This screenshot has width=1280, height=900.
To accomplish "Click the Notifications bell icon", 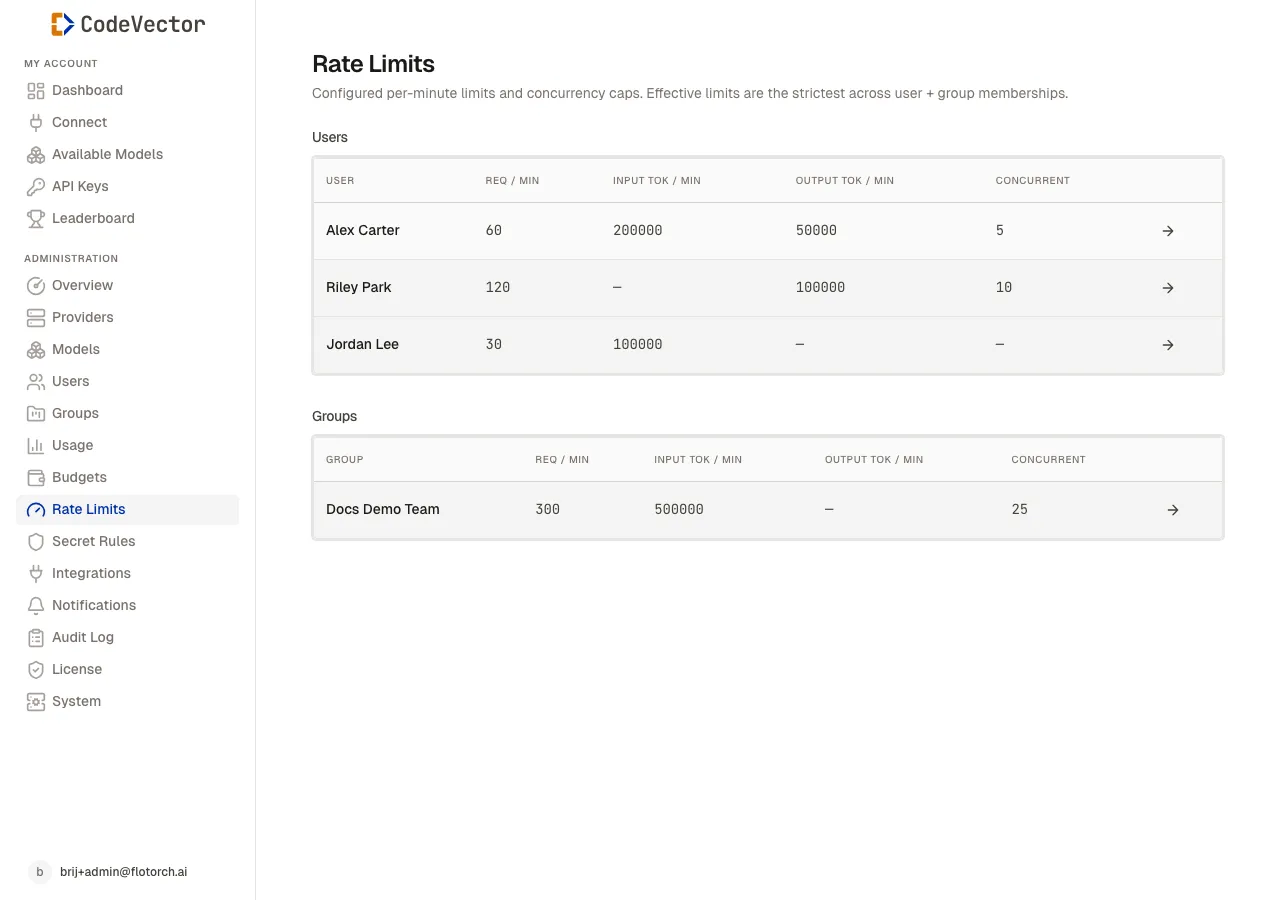I will 36,606.
